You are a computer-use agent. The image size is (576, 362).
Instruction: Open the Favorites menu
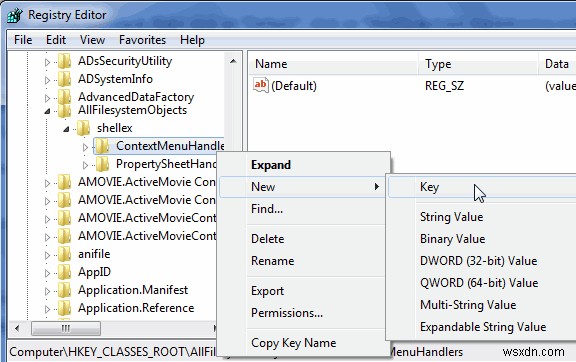143,40
